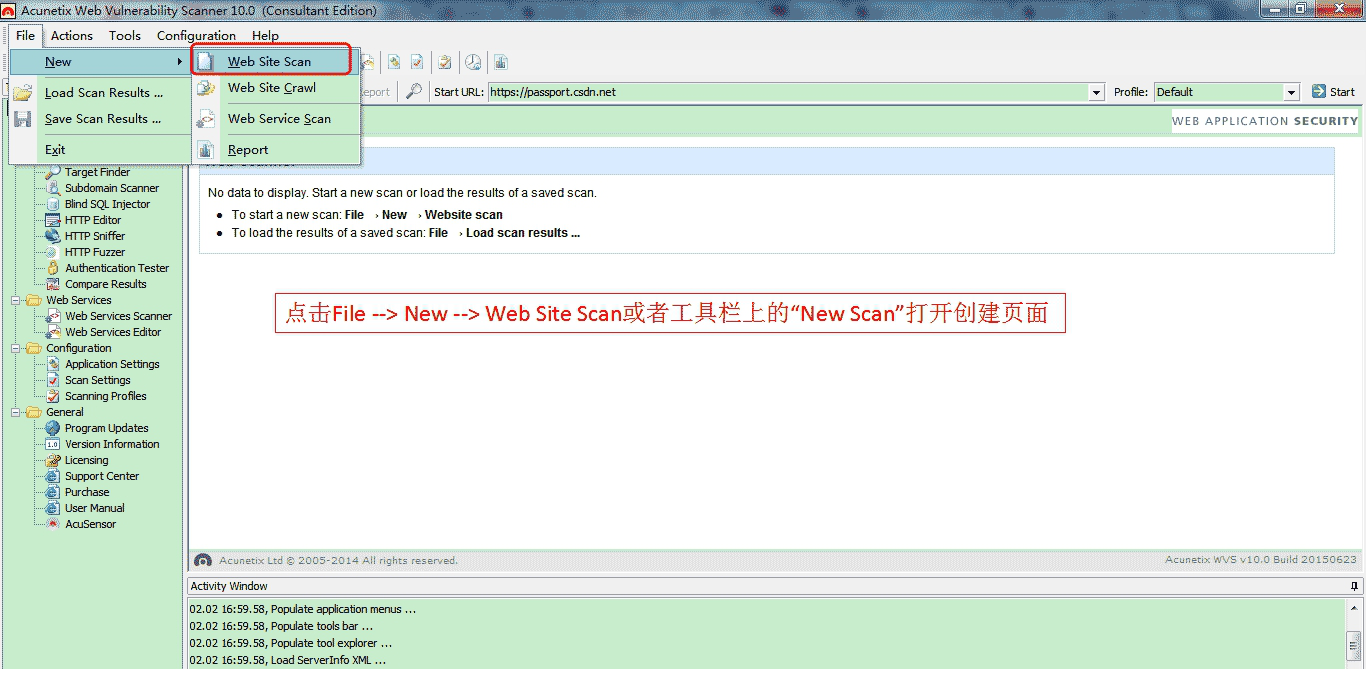Click the magnifier search icon beside Start URL
1366x695 pixels.
coord(413,92)
